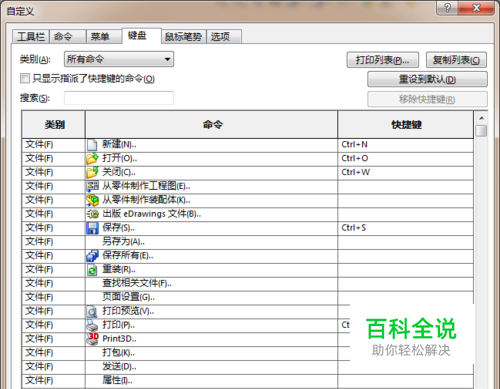Click the 重装(R) reload icon
Screen dimensions: 500x389
pyautogui.click(x=92, y=270)
